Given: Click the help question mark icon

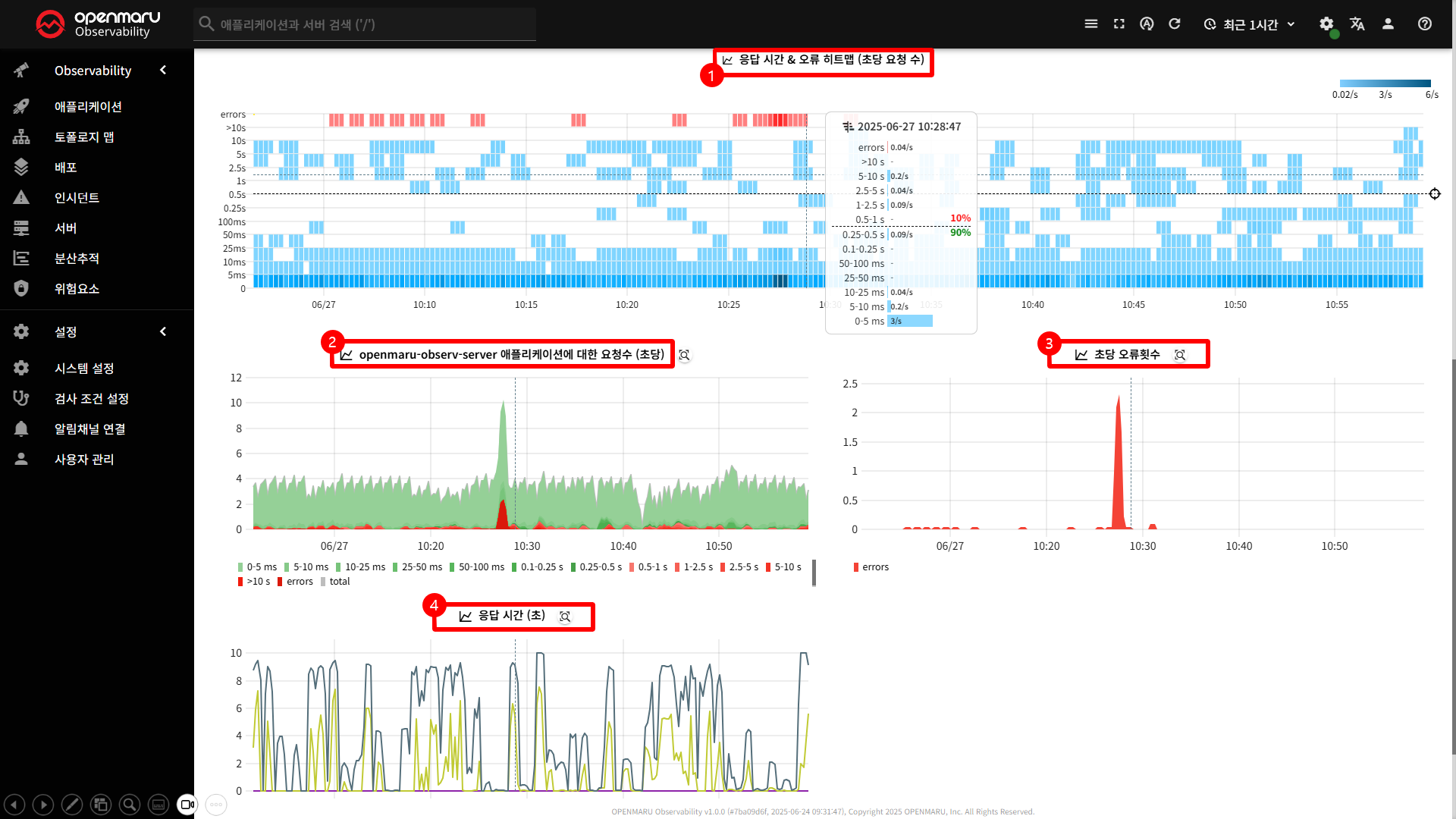Looking at the screenshot, I should [1425, 24].
